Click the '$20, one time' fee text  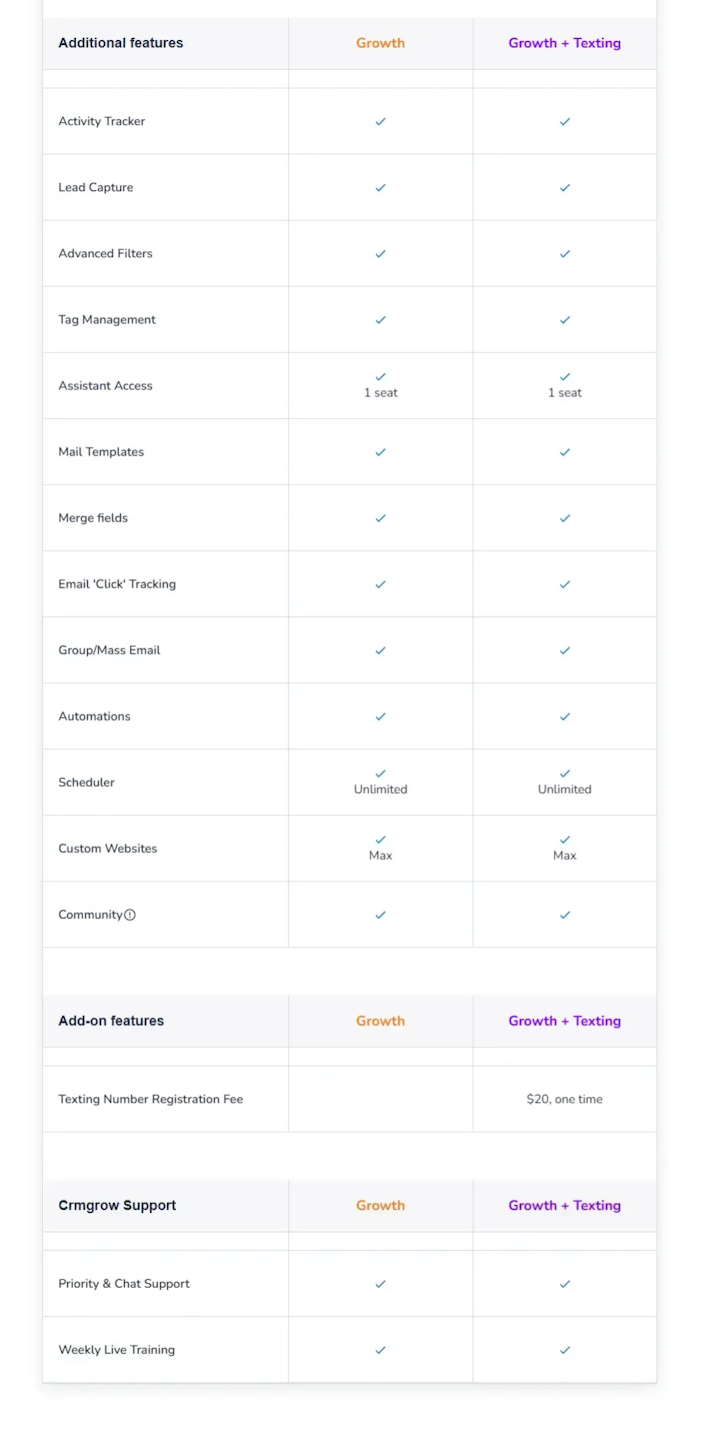[564, 1099]
